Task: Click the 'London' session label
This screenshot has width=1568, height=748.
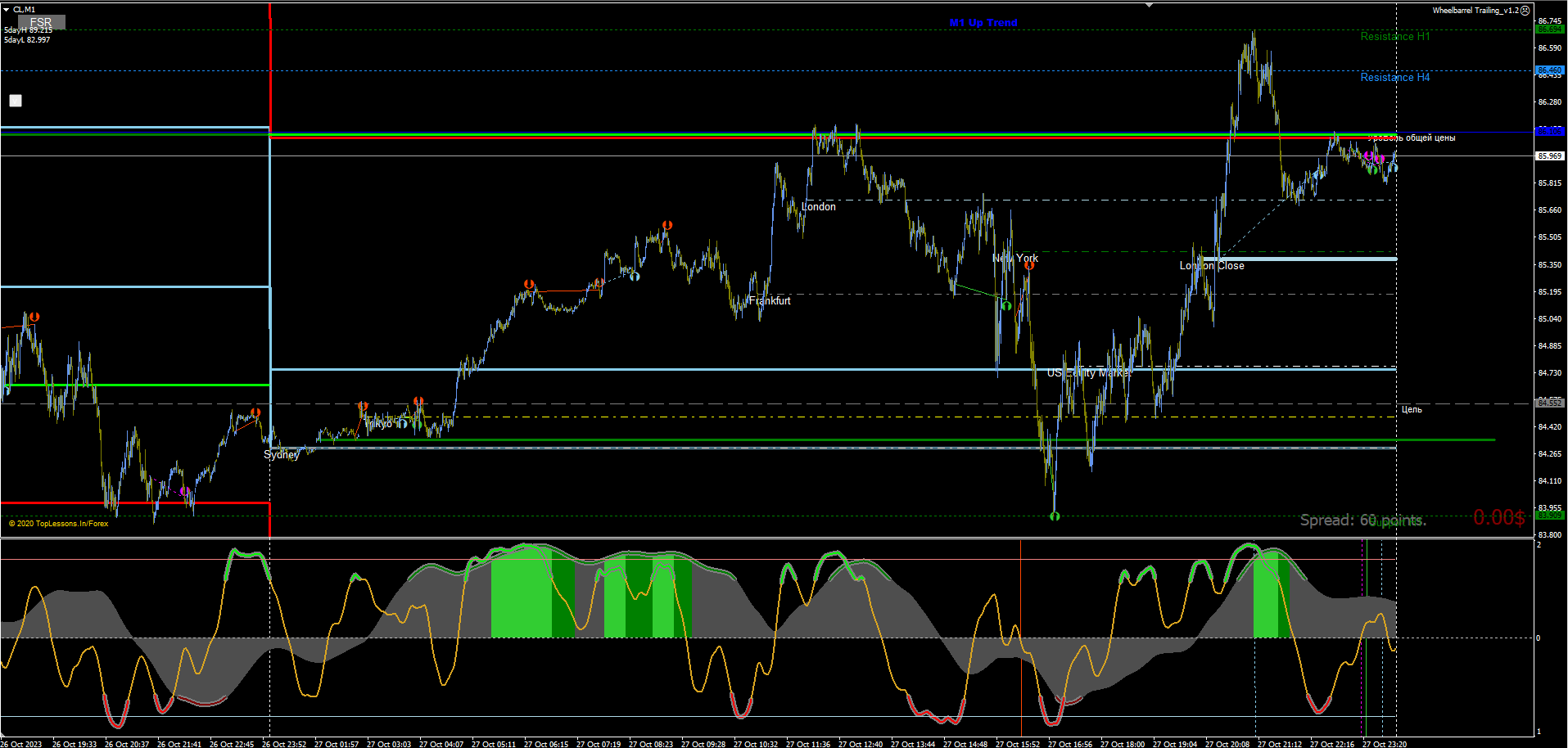Action: 819,206
